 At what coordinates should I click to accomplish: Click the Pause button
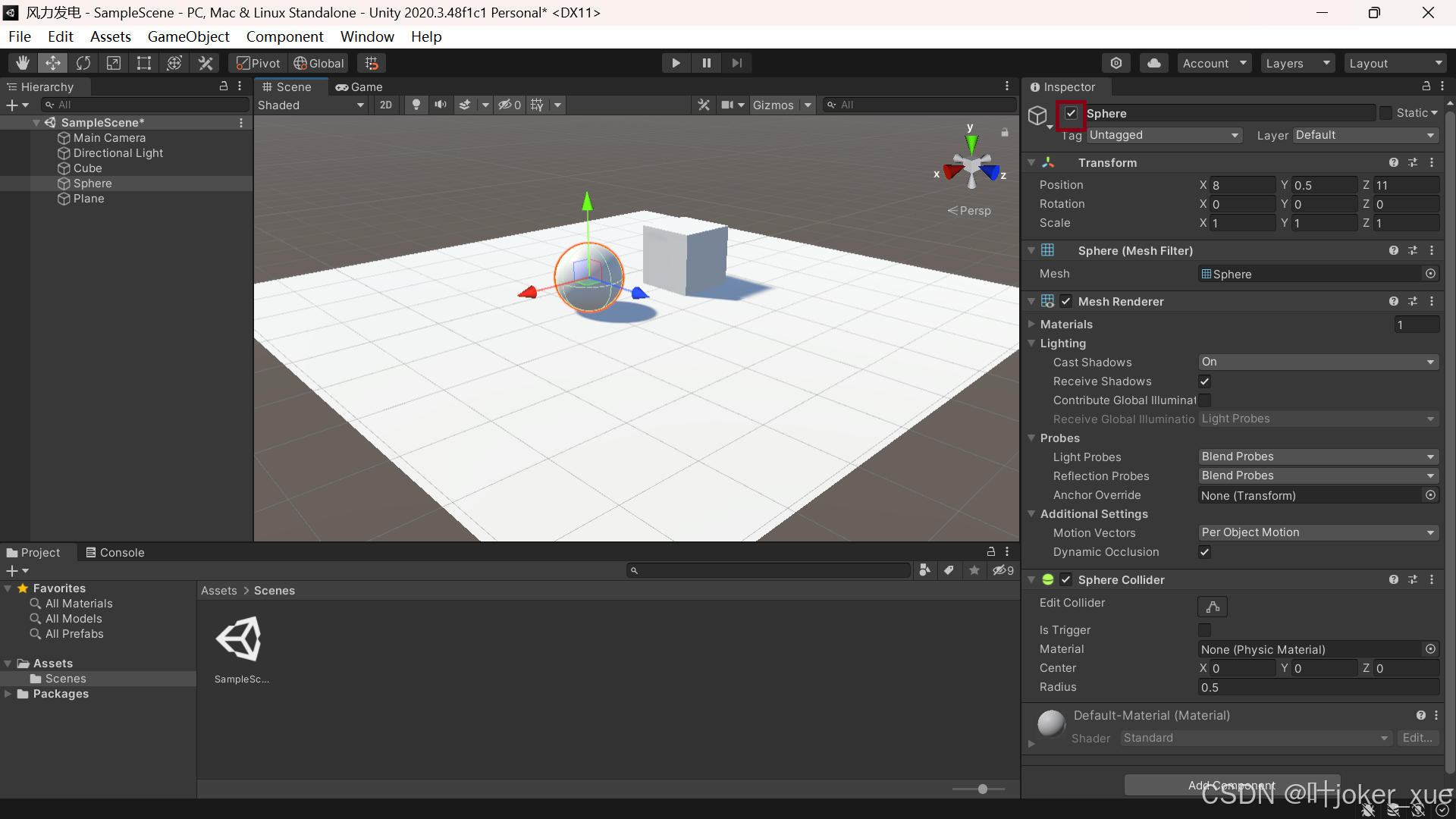coord(706,62)
